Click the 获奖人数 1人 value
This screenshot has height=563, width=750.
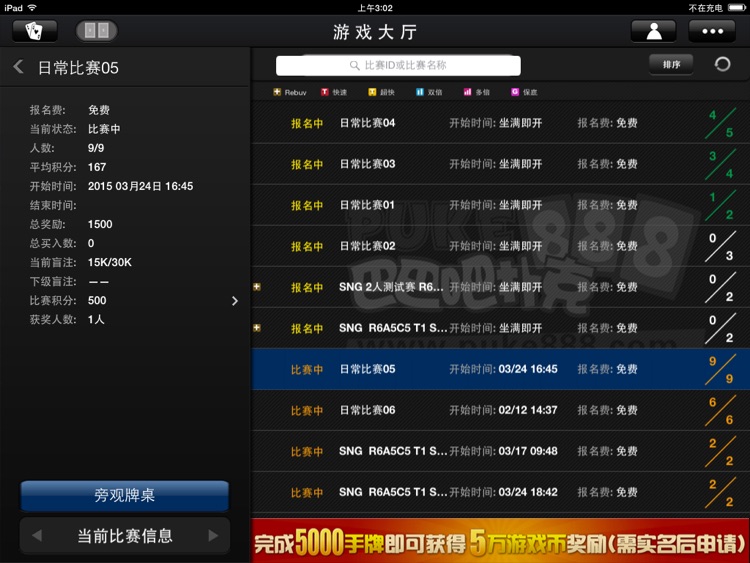click(96, 320)
